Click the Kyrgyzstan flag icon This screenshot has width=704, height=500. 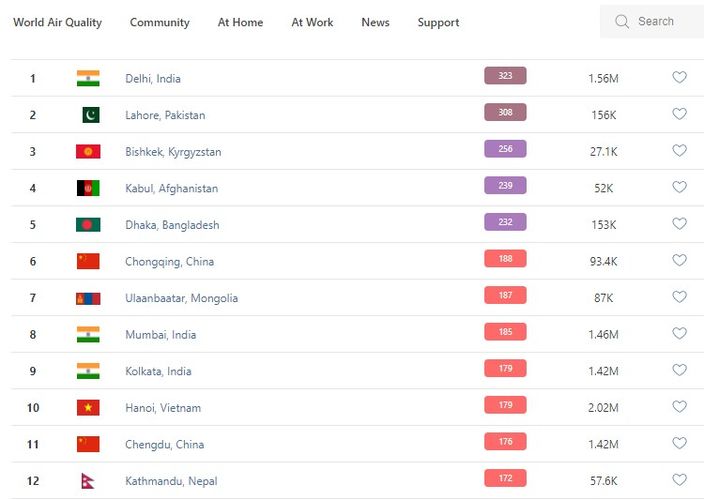(88, 152)
